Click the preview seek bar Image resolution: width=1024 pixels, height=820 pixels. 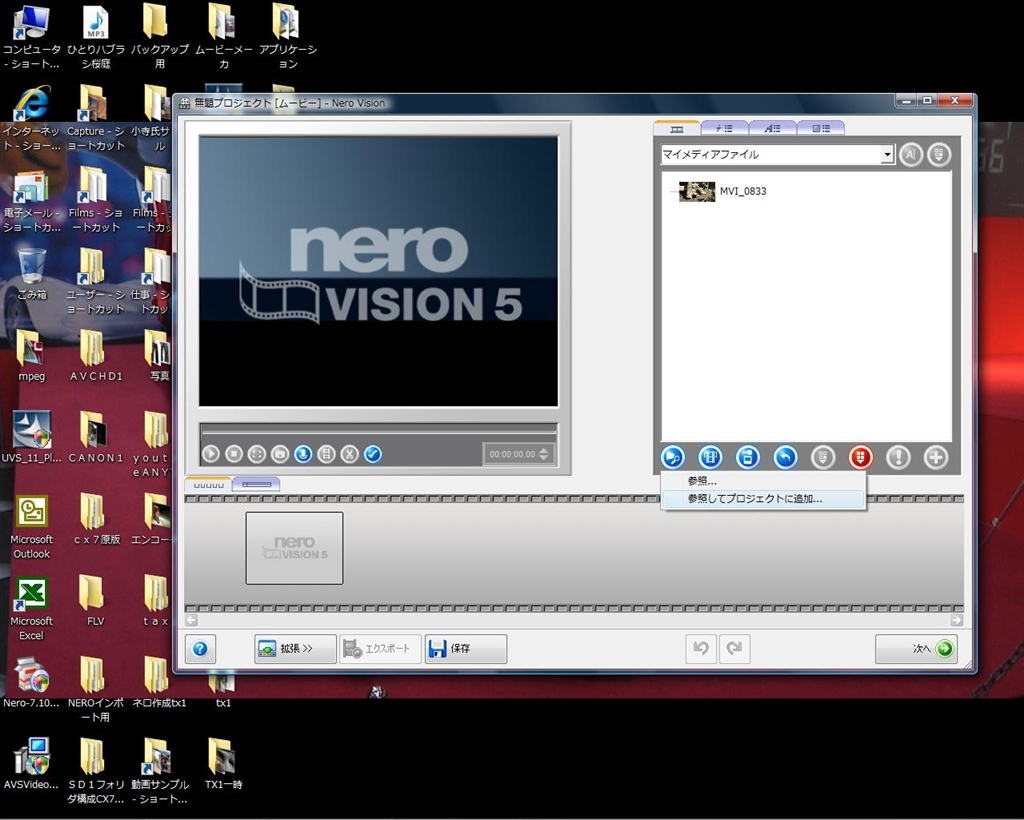(x=378, y=429)
